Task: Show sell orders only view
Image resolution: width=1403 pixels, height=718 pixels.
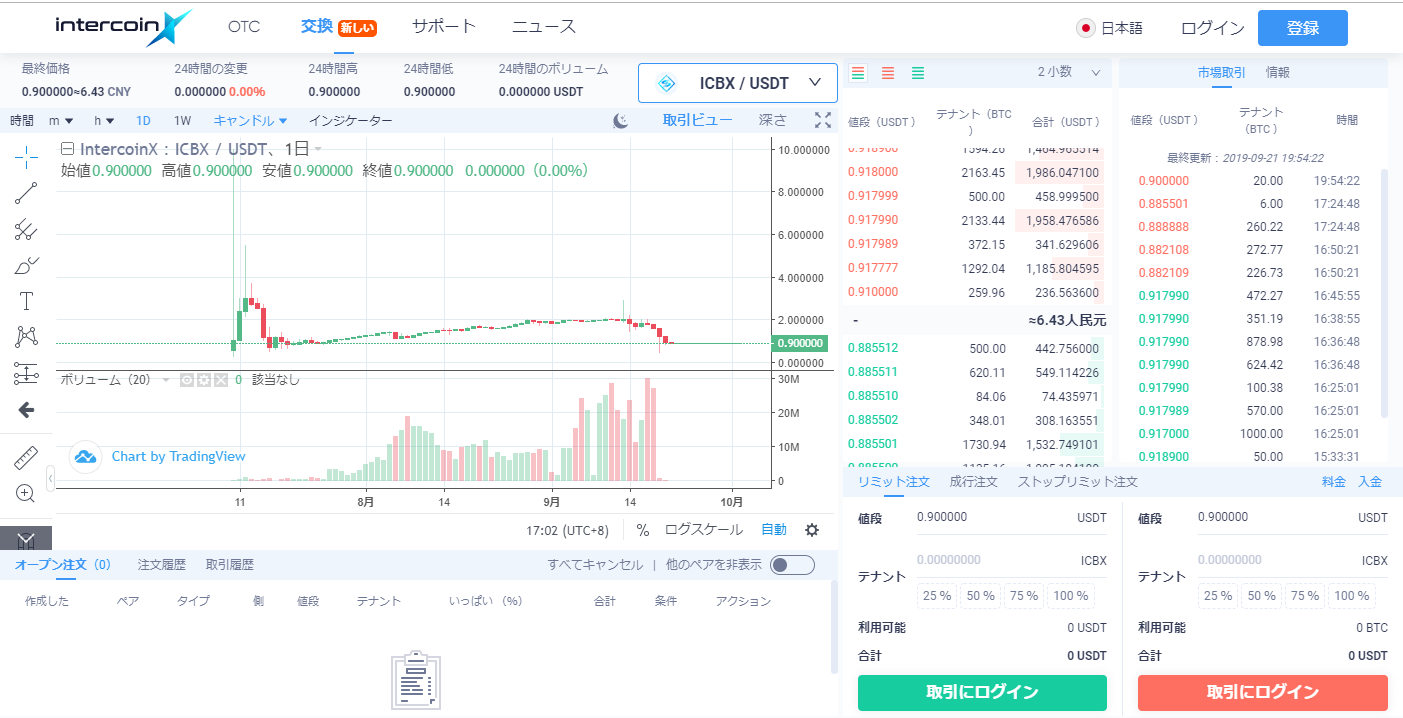Action: coord(887,73)
